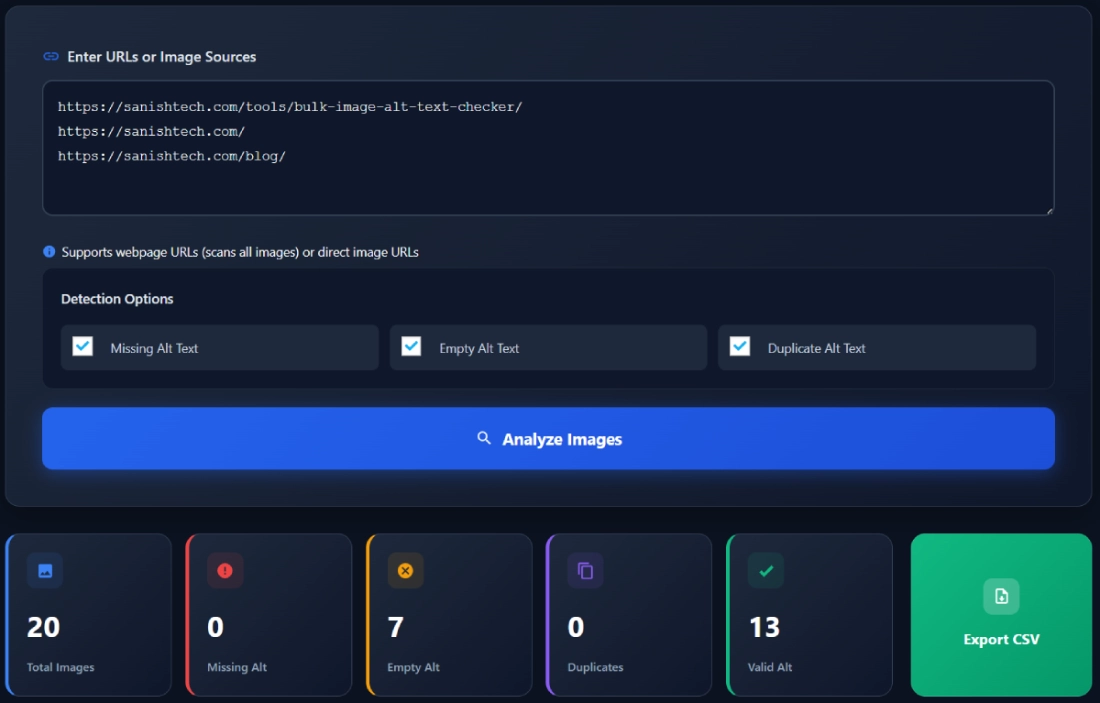Click the info icon about supported URLs
The width and height of the screenshot is (1100, 703).
(51, 252)
